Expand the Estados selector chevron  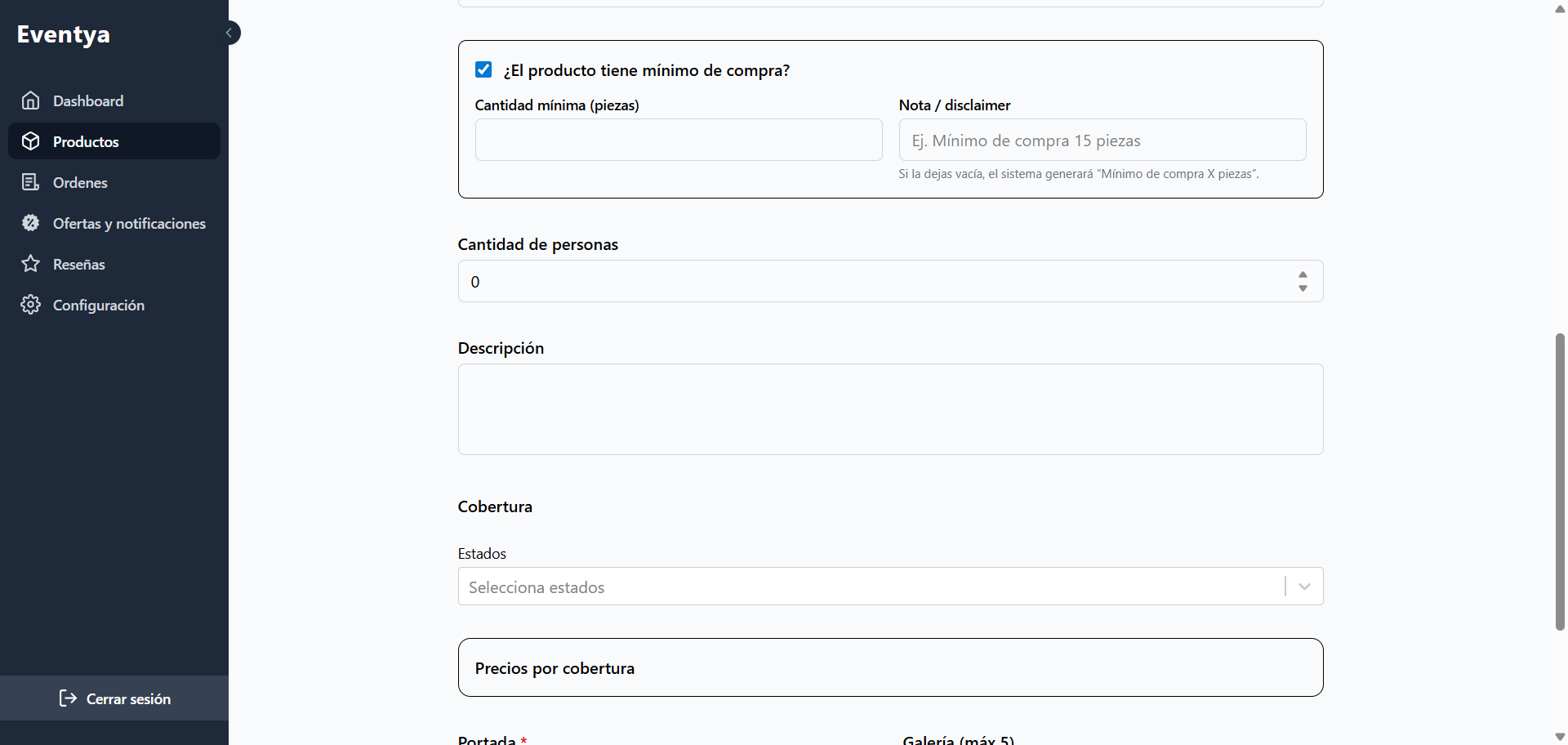[x=1303, y=587]
